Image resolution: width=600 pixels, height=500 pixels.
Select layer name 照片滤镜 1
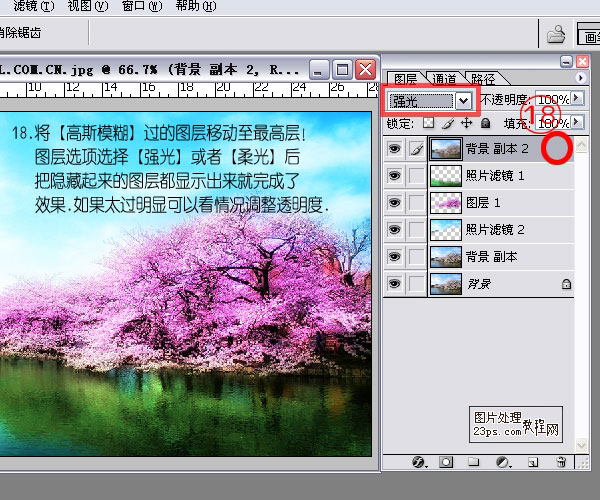(495, 176)
